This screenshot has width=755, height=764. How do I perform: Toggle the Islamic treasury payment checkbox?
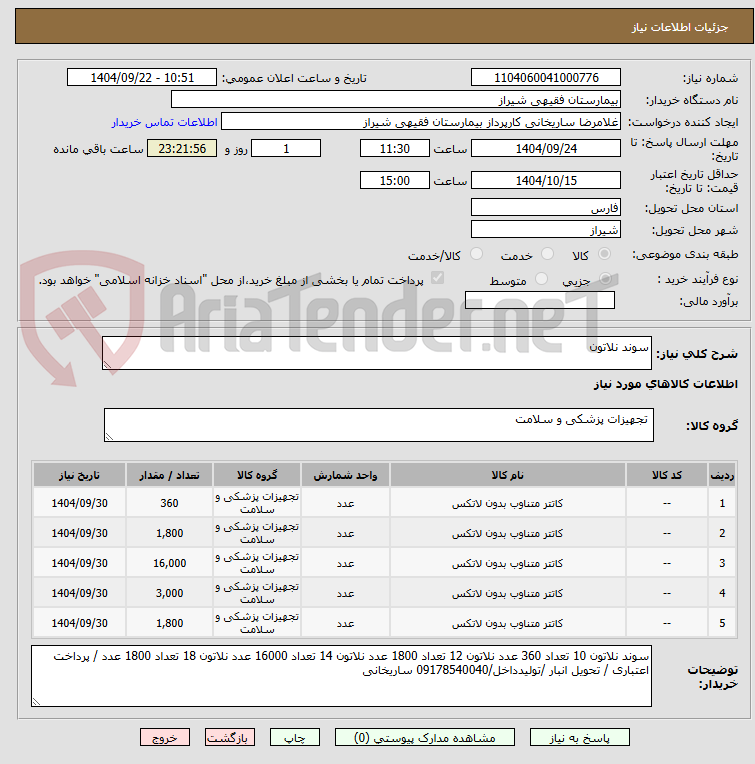[437, 278]
